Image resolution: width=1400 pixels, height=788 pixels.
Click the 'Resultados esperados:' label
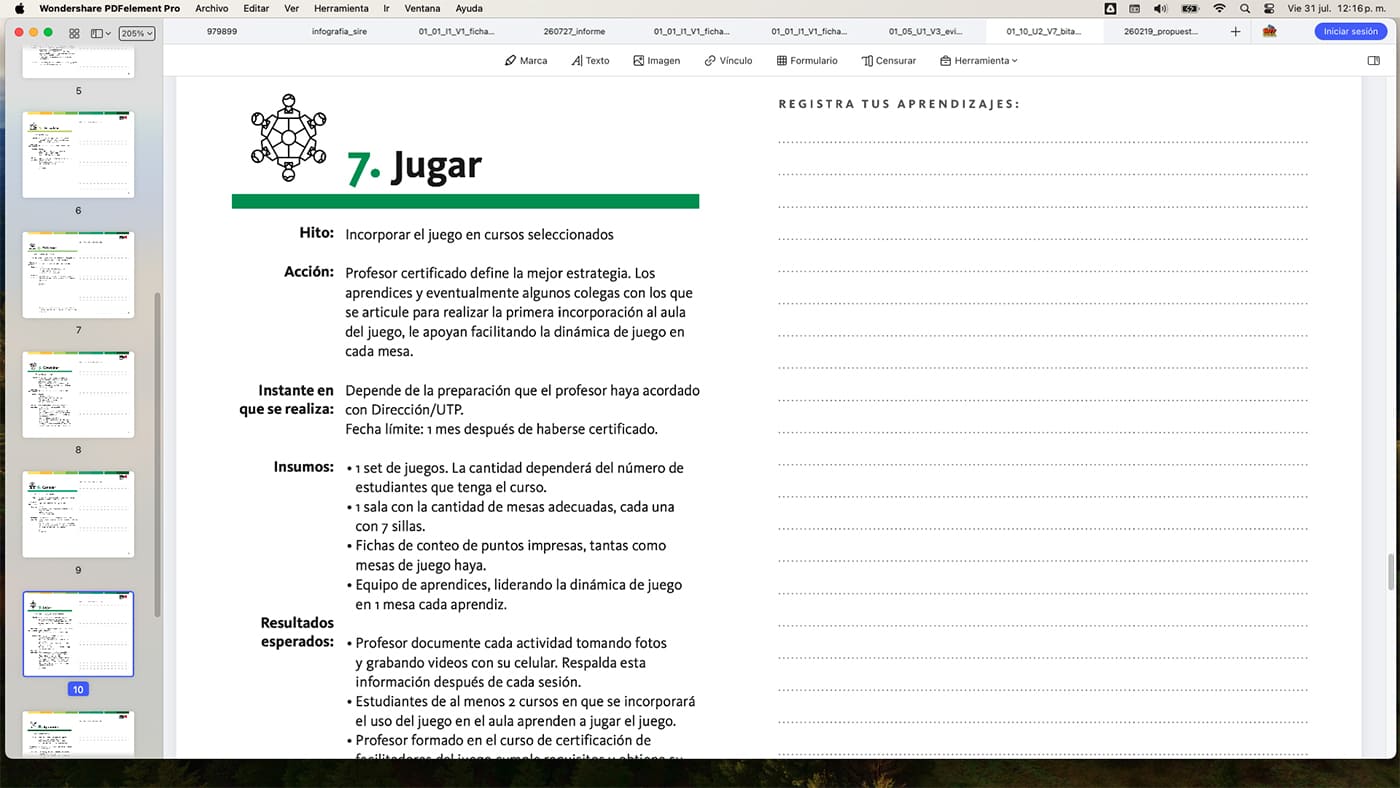pos(297,632)
